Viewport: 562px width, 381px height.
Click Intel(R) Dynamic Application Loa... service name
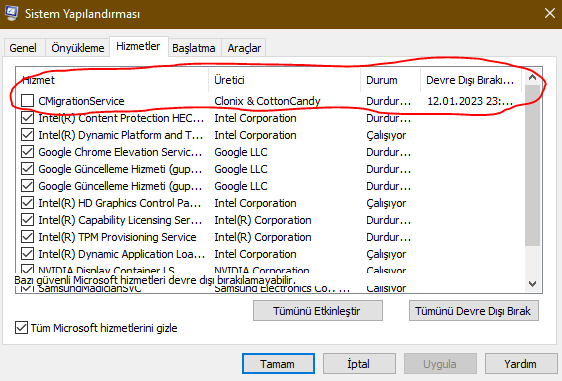[x=122, y=254]
